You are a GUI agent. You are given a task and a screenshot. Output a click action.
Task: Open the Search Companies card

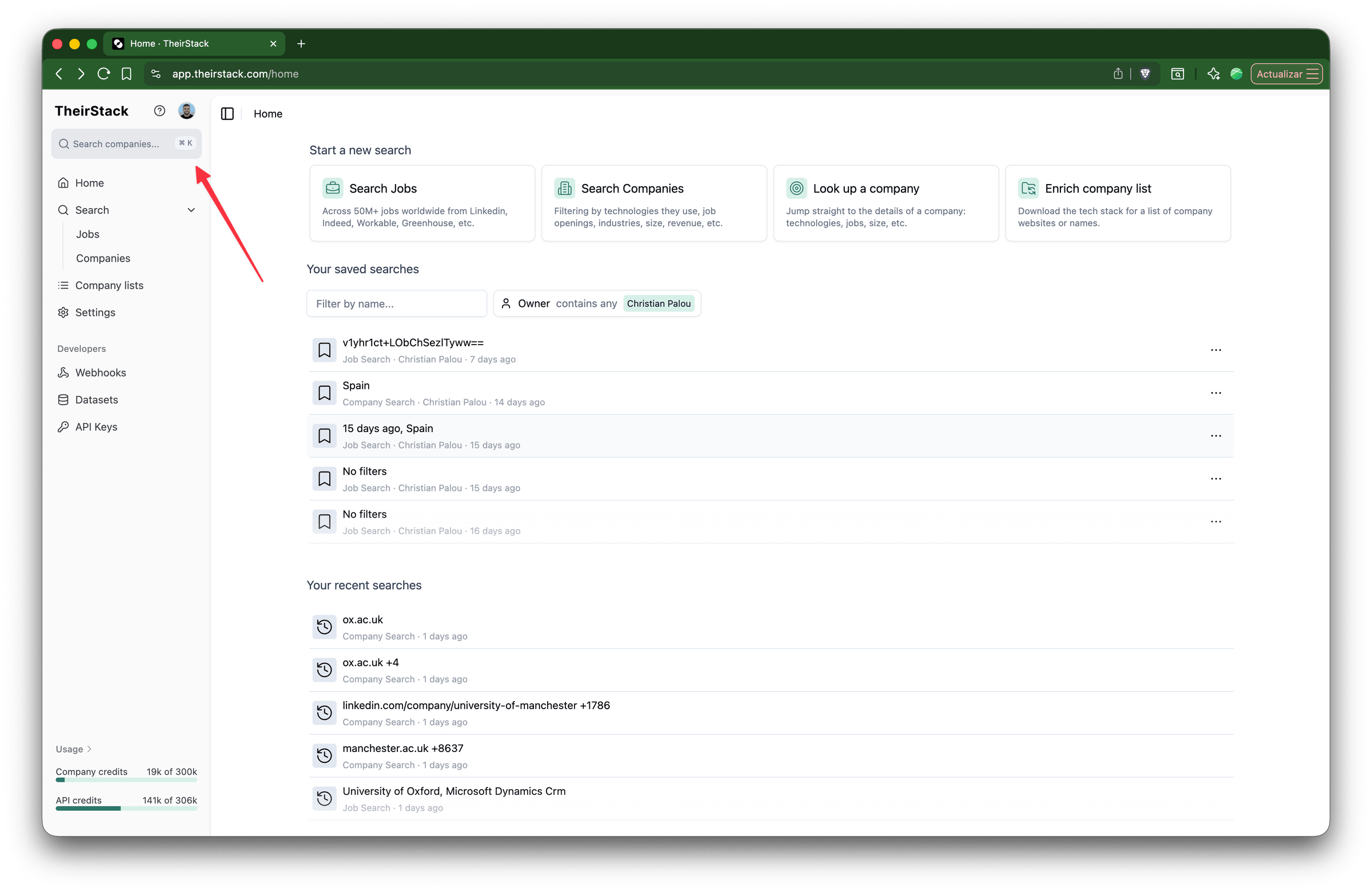click(x=654, y=203)
